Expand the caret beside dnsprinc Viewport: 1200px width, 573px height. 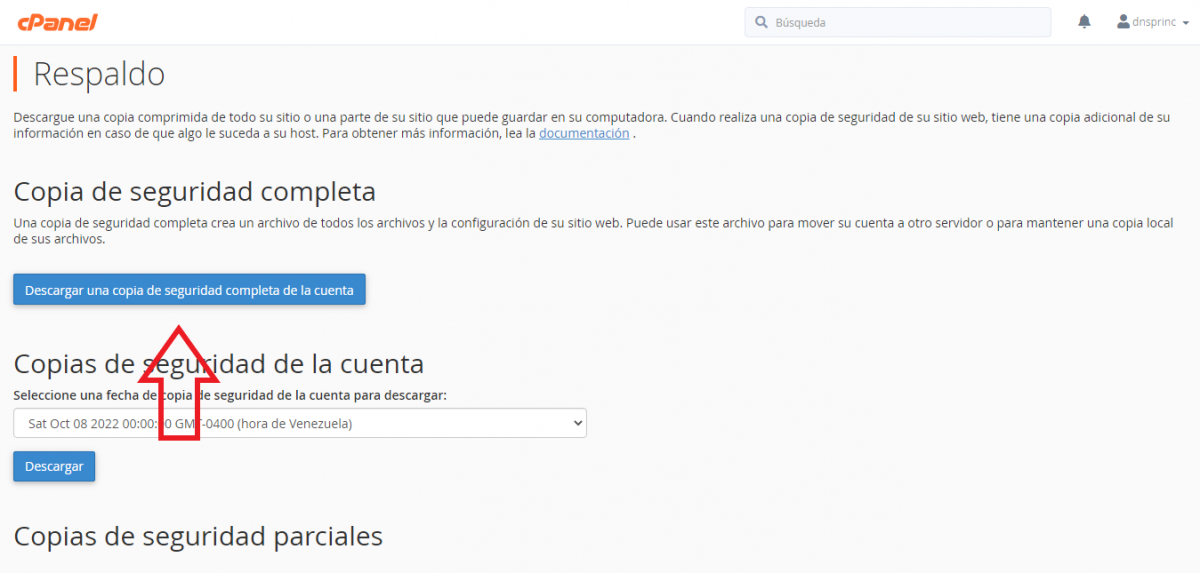tap(1184, 23)
